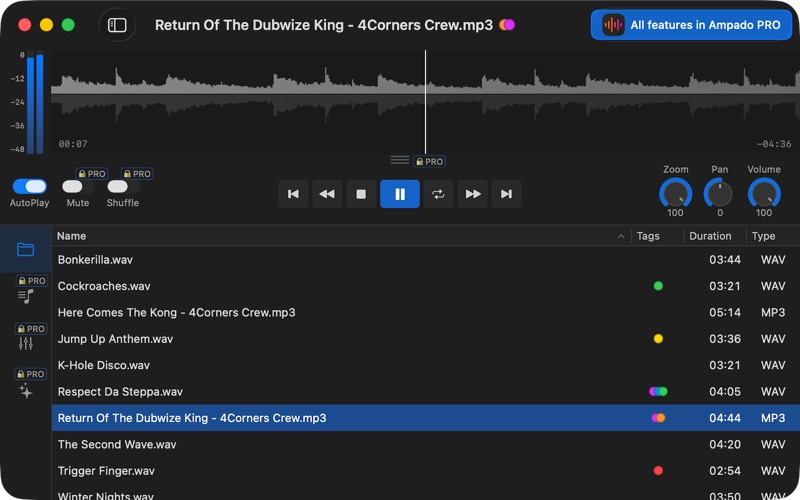Click the remaining time -04:36
The height and width of the screenshot is (500, 800).
coord(774,144)
